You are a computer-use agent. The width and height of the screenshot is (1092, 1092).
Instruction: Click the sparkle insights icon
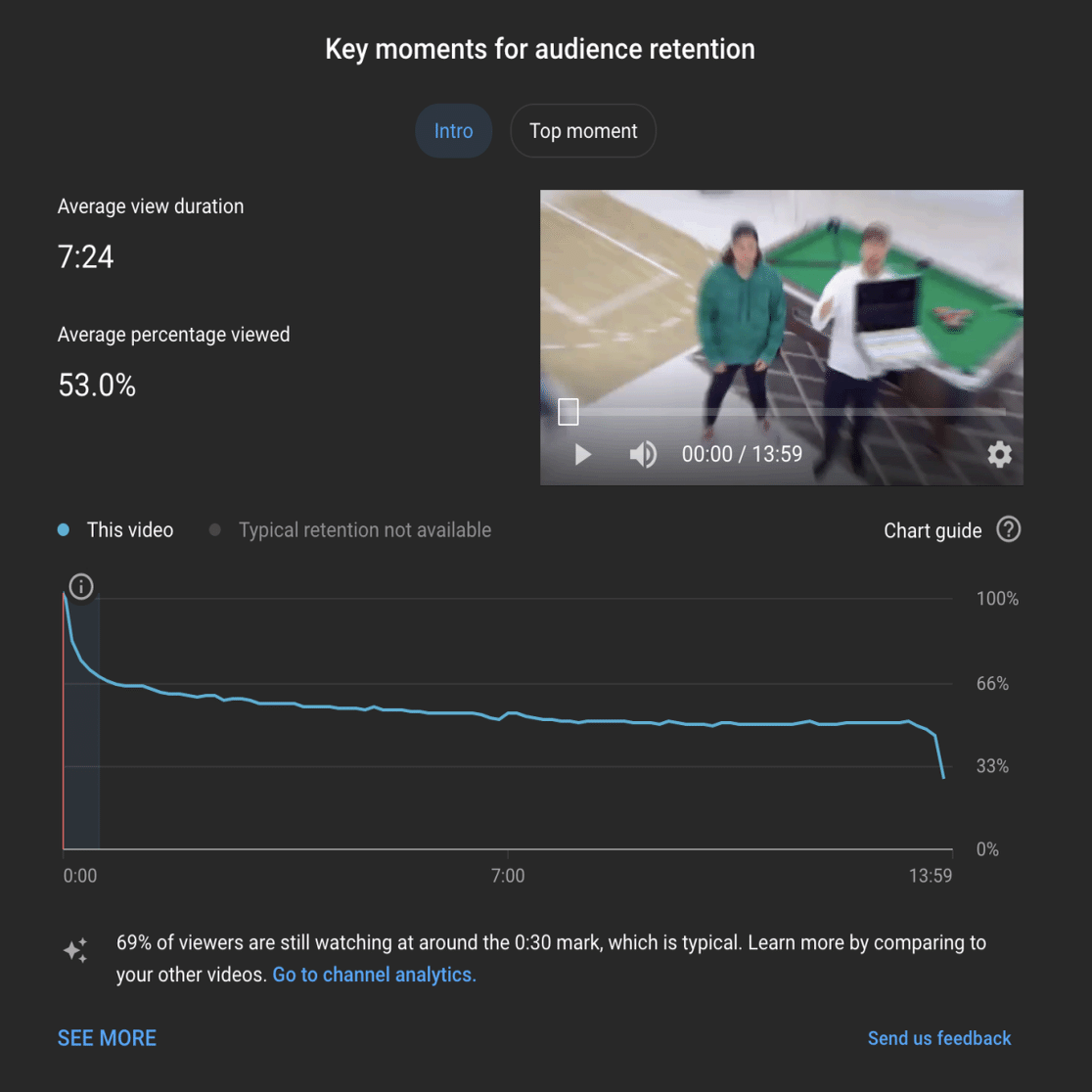point(76,950)
